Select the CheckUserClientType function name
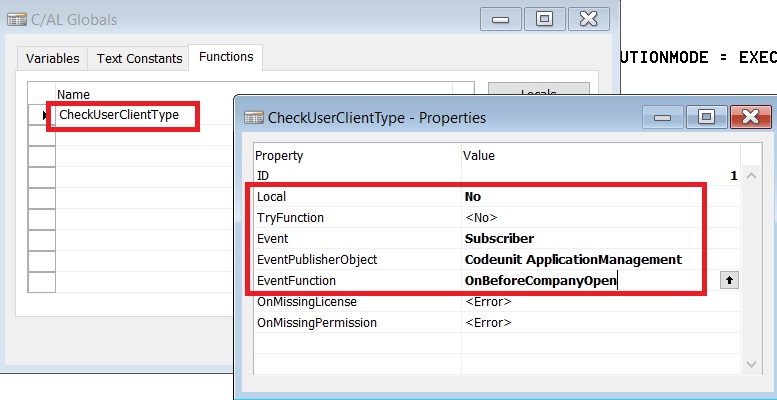 [x=119, y=115]
